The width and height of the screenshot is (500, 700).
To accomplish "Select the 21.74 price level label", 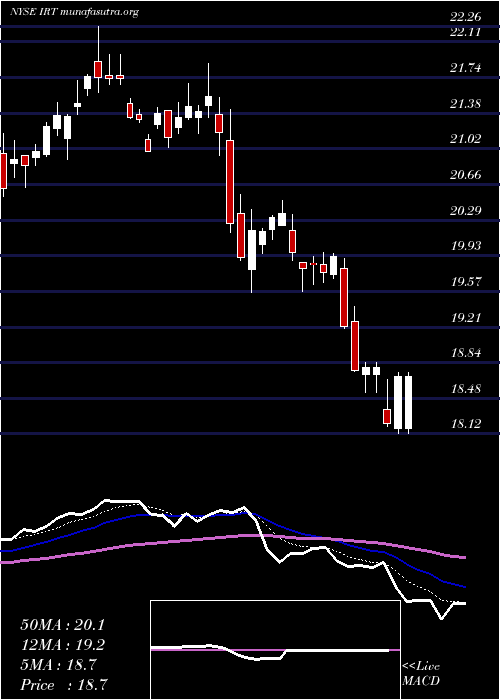I will click(465, 68).
